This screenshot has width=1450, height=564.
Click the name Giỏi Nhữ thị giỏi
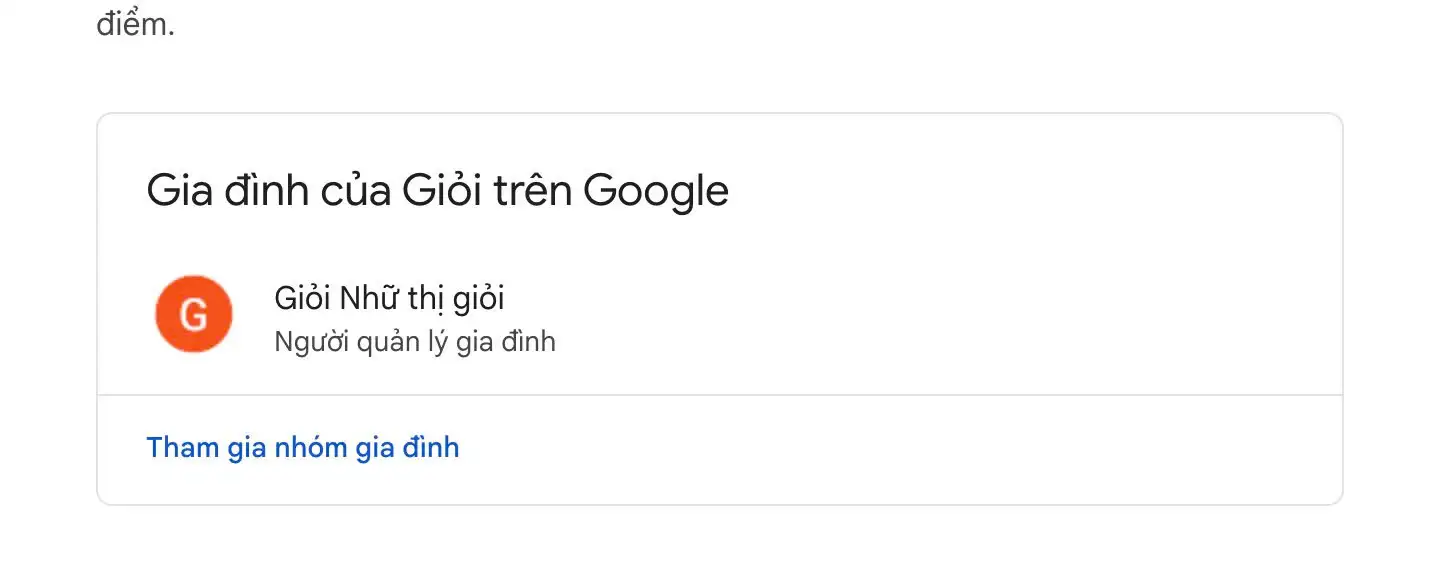pyautogui.click(x=389, y=298)
